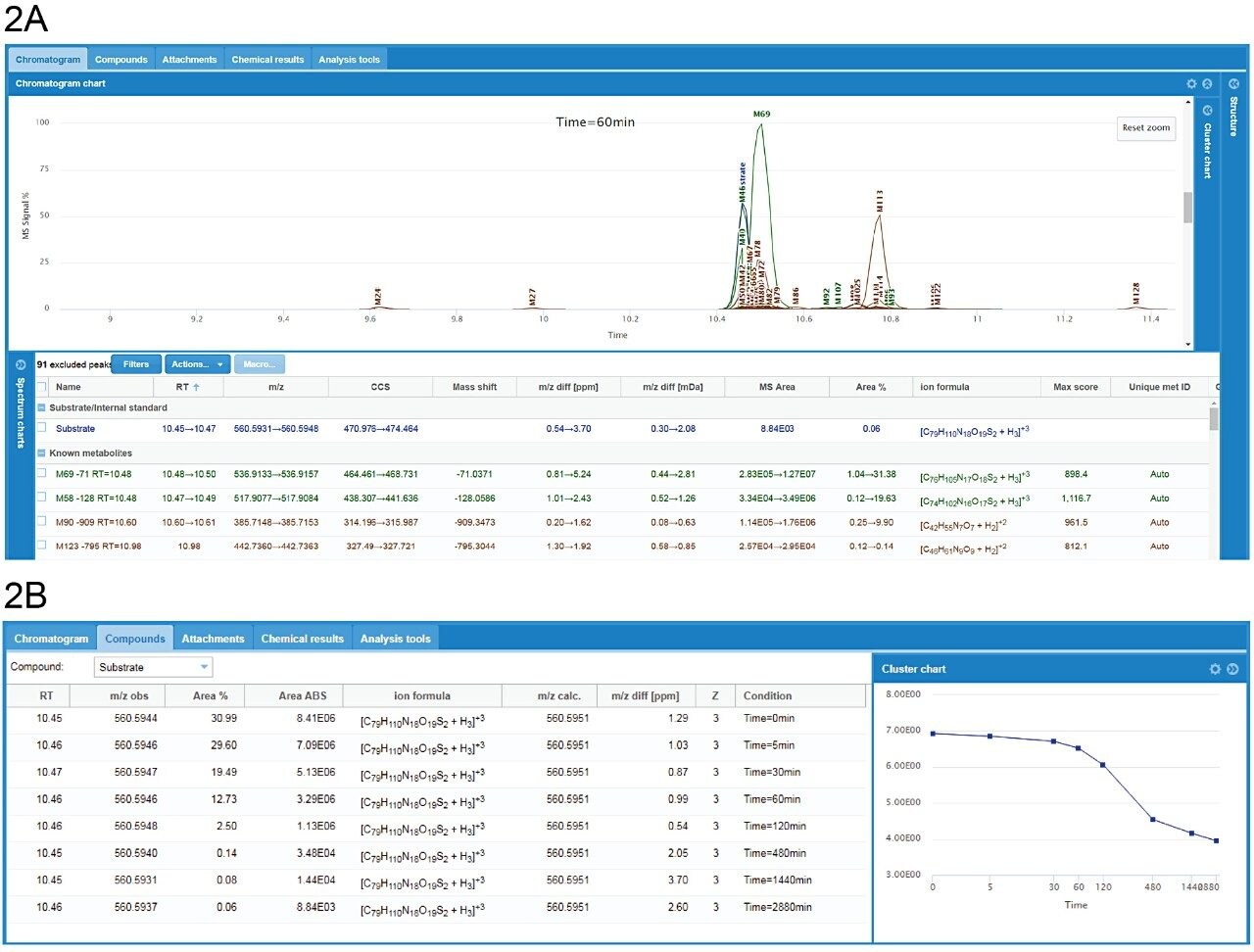Tick the M69 -71 RT=10.48 checkbox

click(42, 474)
